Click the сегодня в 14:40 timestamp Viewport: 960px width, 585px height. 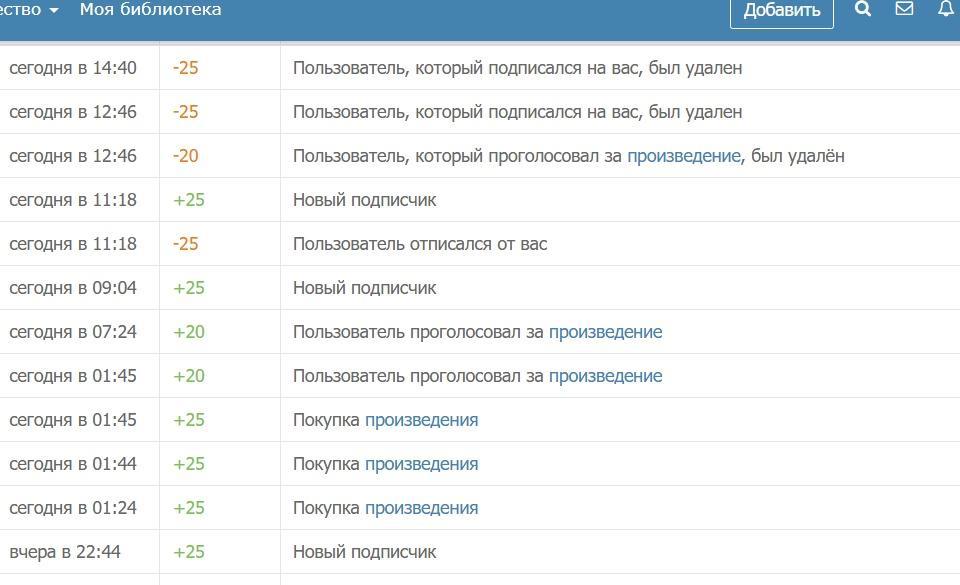(x=73, y=68)
